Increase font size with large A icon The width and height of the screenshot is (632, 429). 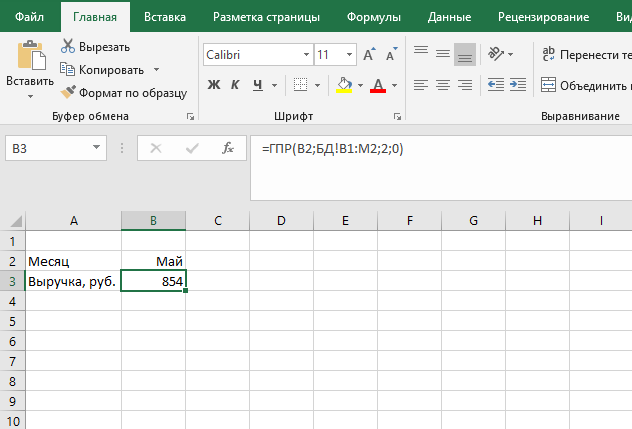[369, 54]
